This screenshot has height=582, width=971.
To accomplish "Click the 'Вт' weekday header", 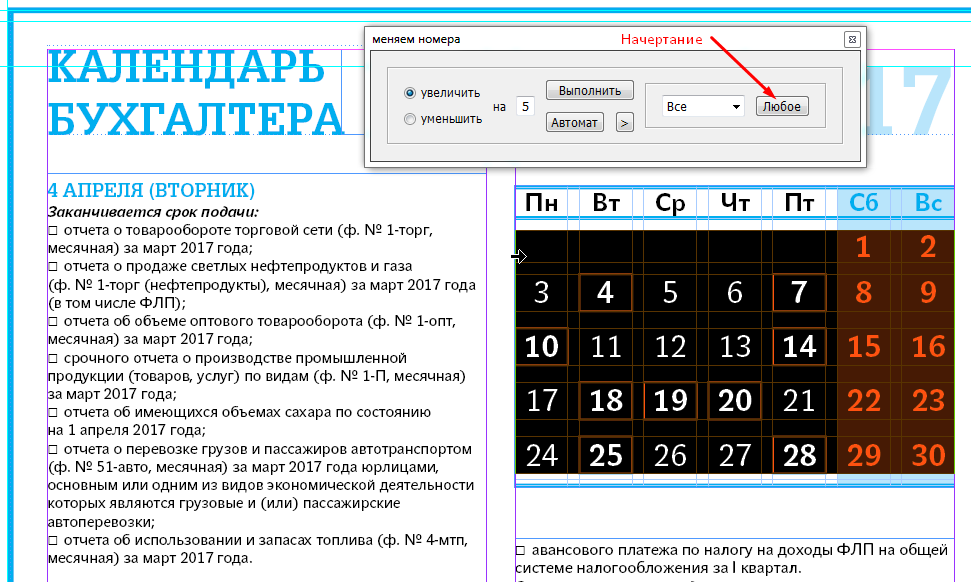I will pyautogui.click(x=605, y=202).
